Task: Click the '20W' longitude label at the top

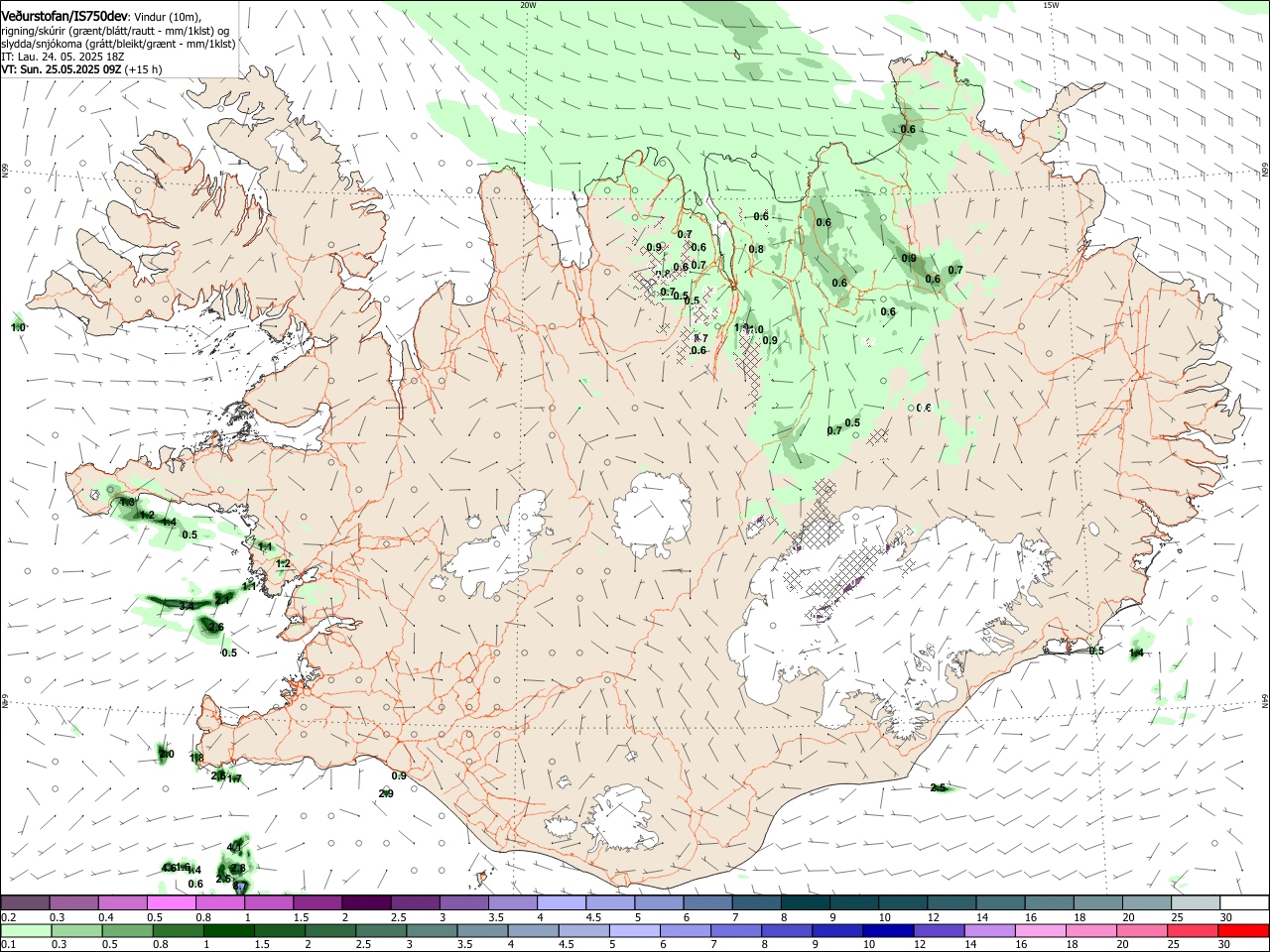Action: click(528, 5)
